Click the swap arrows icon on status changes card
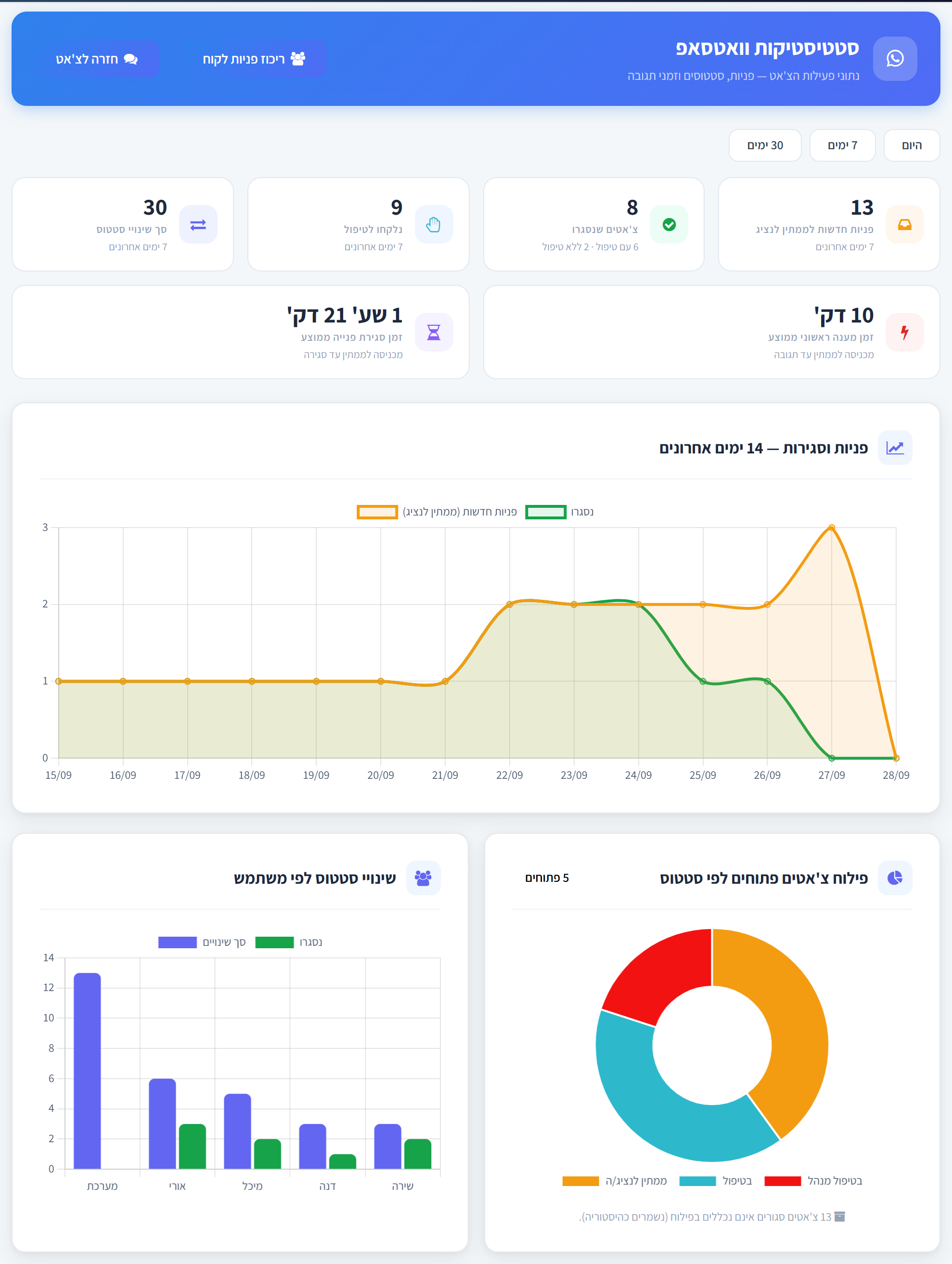Viewport: 952px width, 1264px height. pos(198,225)
